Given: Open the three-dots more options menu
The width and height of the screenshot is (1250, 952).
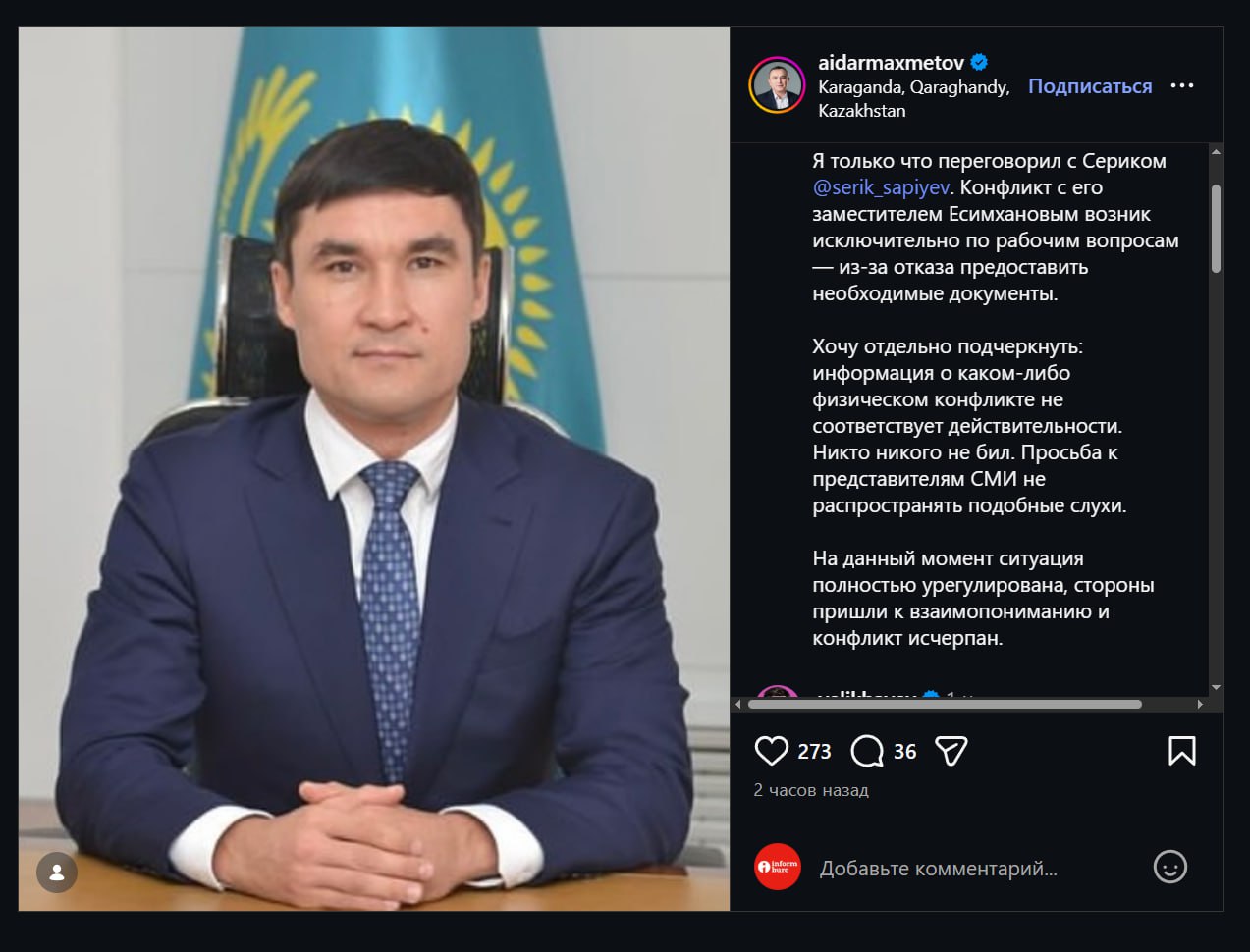Looking at the screenshot, I should point(1182,86).
